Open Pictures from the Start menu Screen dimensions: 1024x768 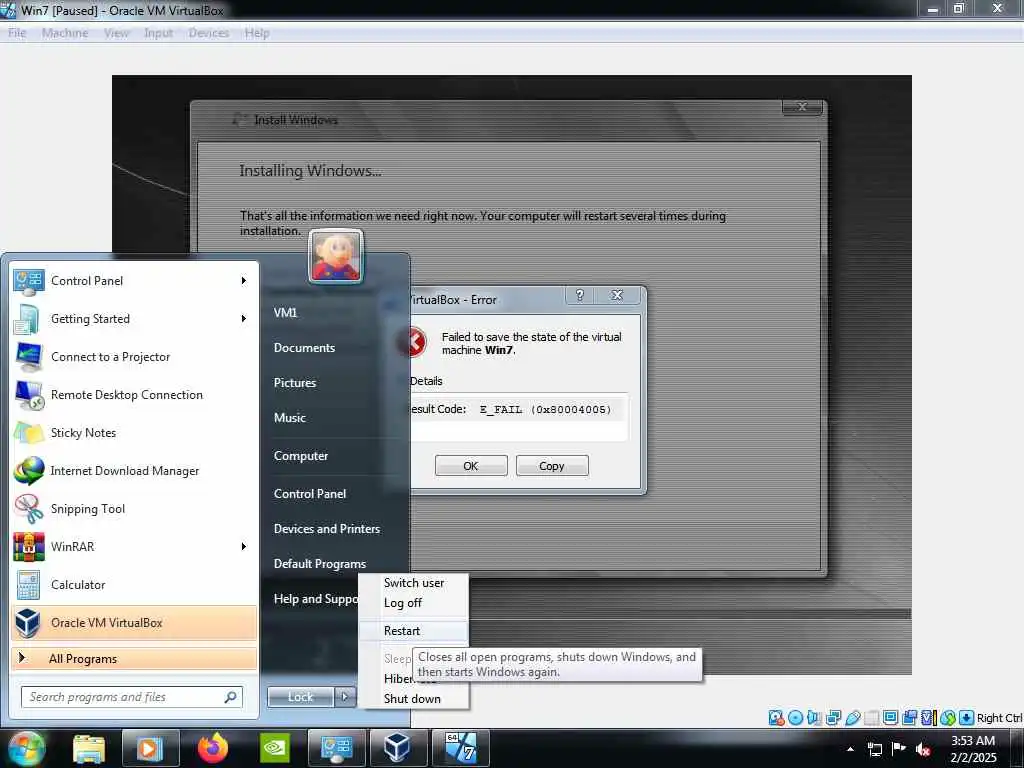295,383
